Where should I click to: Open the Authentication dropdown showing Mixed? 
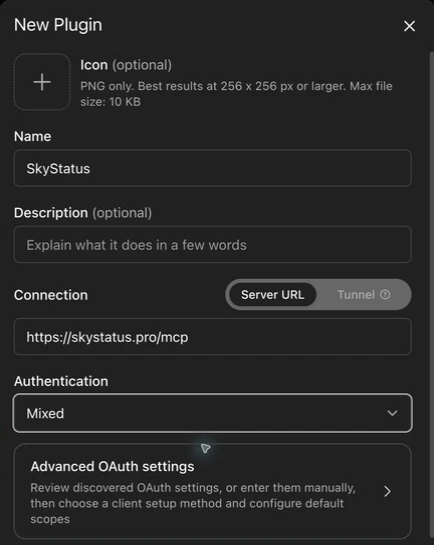tap(213, 413)
